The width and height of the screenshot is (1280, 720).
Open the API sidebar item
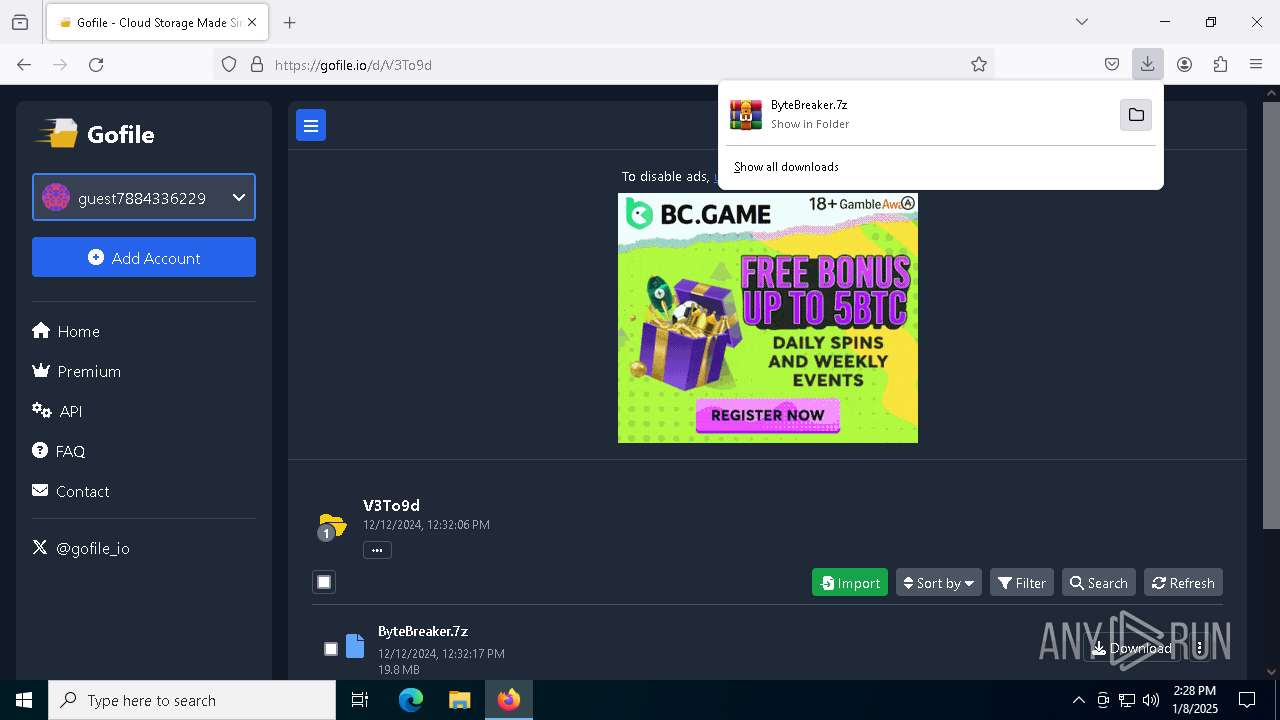(x=57, y=411)
